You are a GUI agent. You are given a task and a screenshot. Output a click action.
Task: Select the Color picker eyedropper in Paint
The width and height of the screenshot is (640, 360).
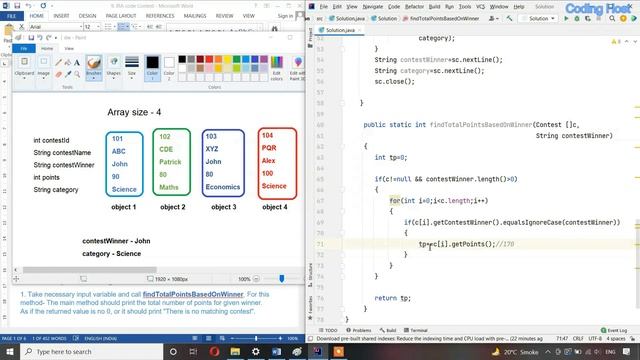click(x=68, y=74)
